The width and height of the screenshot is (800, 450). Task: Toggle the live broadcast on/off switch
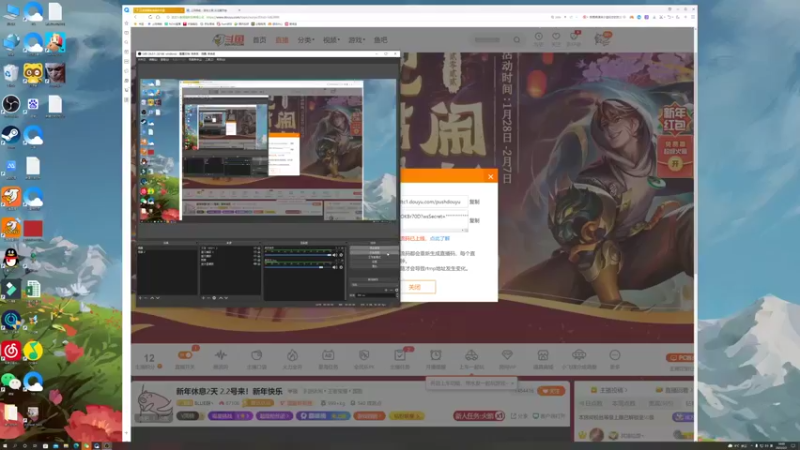tap(185, 355)
